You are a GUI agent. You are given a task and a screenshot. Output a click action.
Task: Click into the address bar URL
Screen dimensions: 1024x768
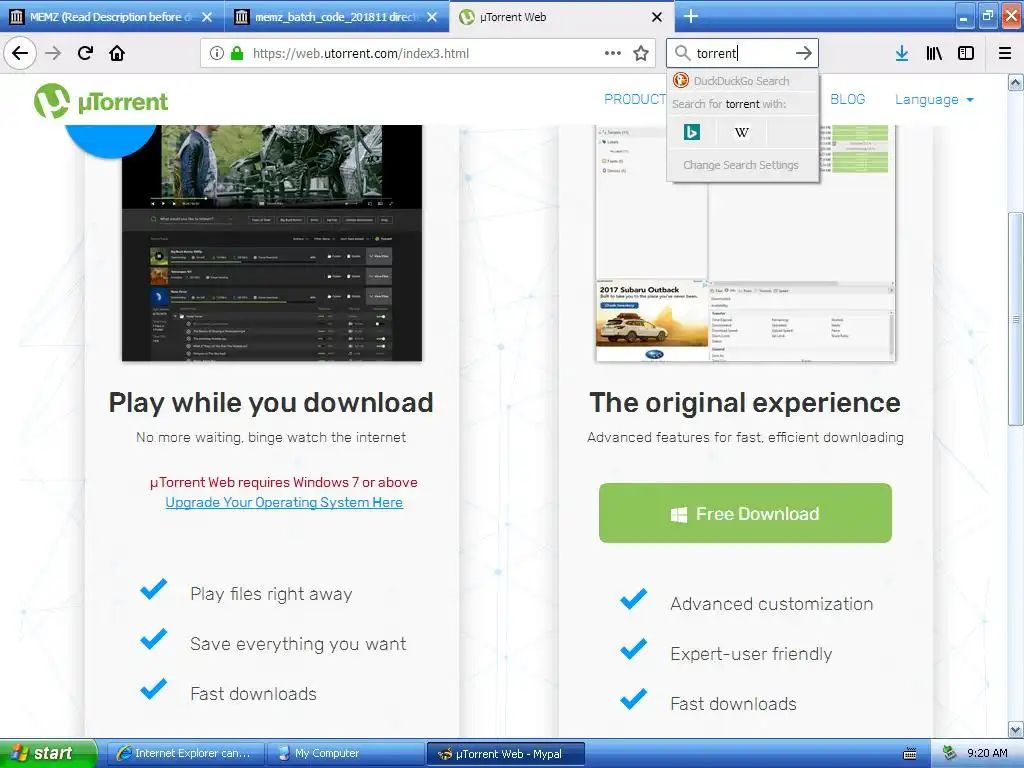click(360, 54)
